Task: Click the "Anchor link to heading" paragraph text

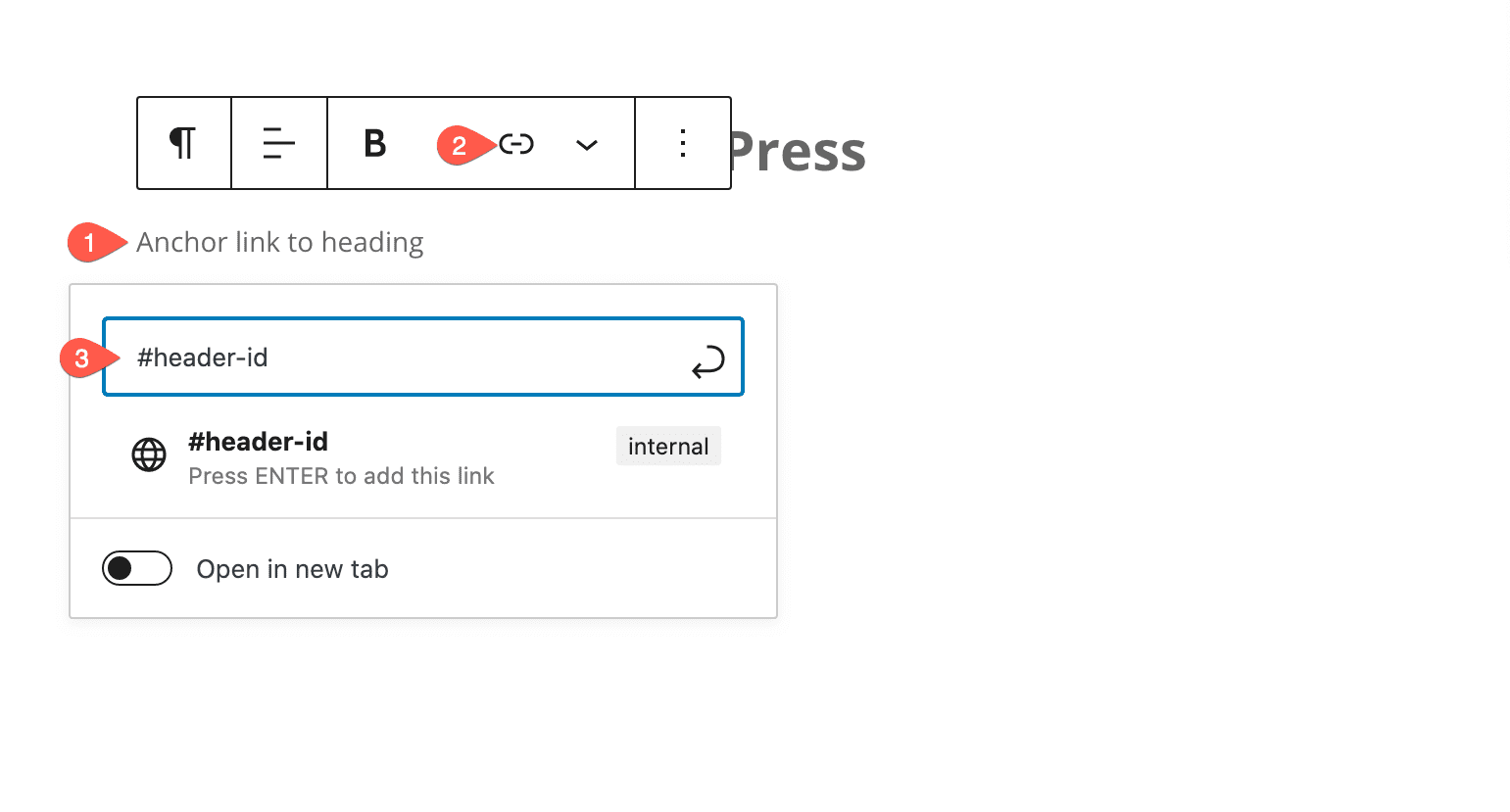Action: coord(279,242)
